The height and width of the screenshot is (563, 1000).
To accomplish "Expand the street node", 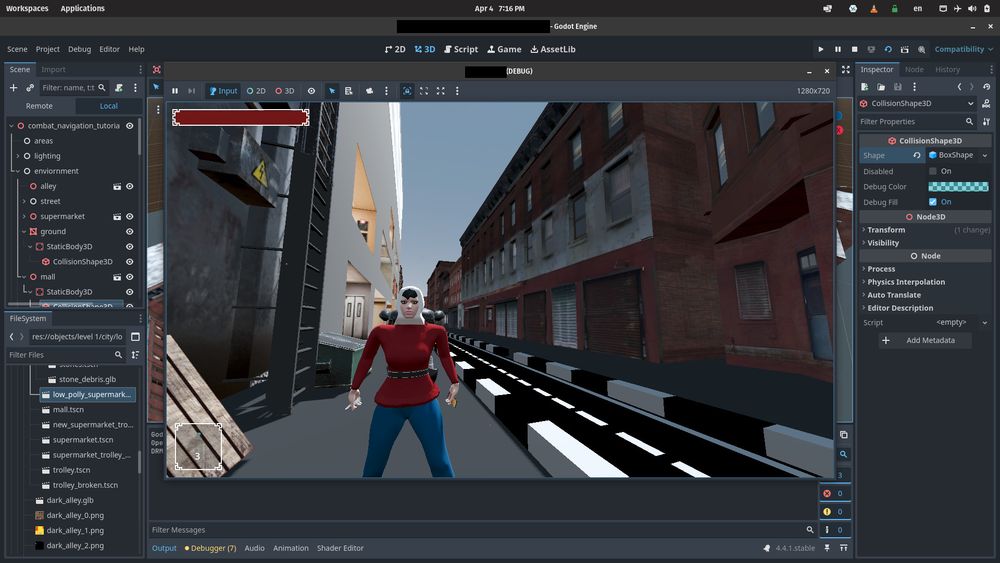I will pos(24,201).
